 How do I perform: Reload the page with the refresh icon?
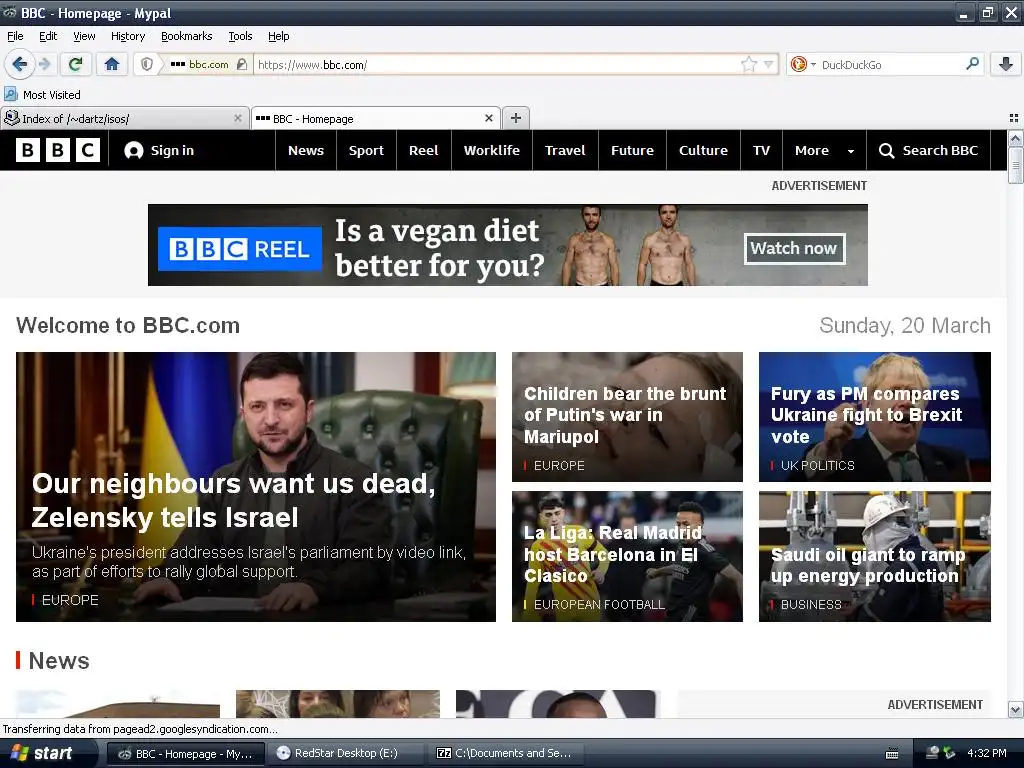coord(76,64)
